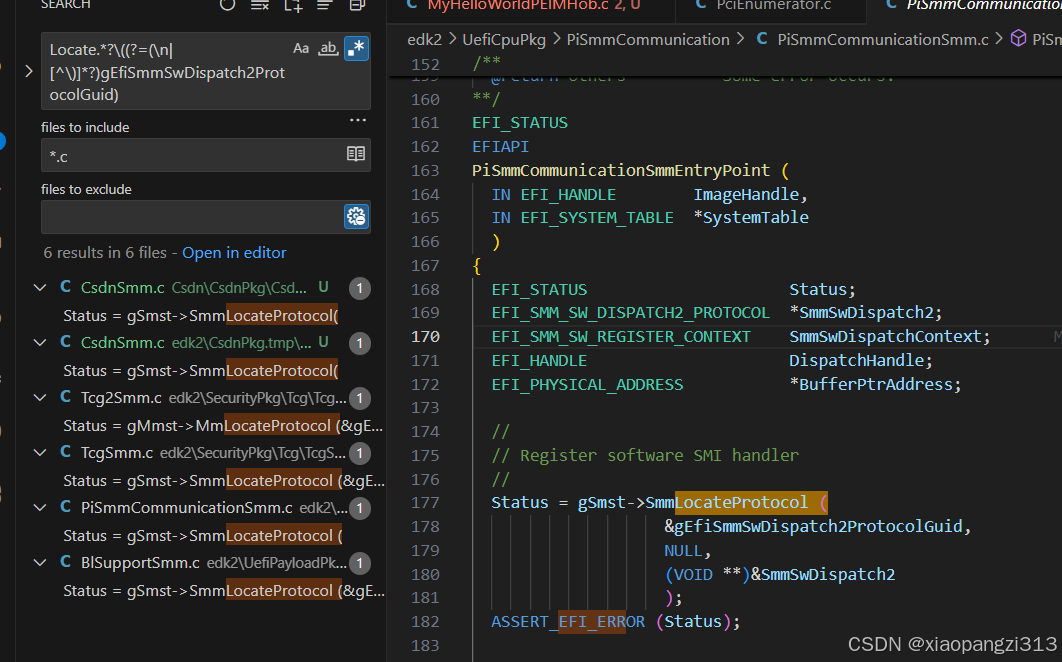The width and height of the screenshot is (1062, 662).
Task: Click '6 results in 6 files' summary
Action: (x=105, y=253)
